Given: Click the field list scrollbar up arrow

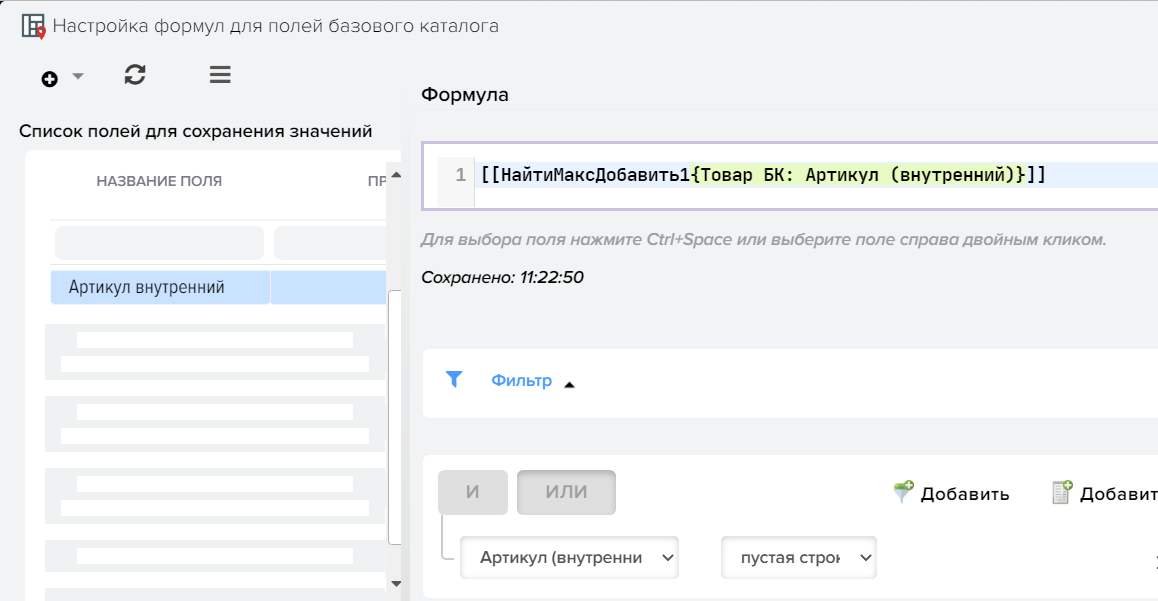Looking at the screenshot, I should pos(395,175).
